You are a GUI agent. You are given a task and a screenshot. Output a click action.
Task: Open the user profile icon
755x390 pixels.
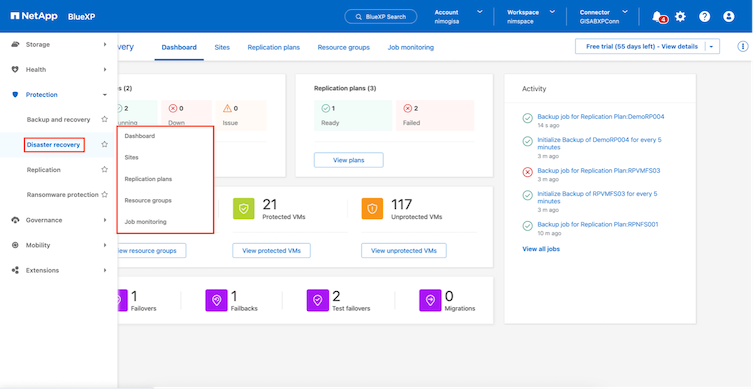729,17
